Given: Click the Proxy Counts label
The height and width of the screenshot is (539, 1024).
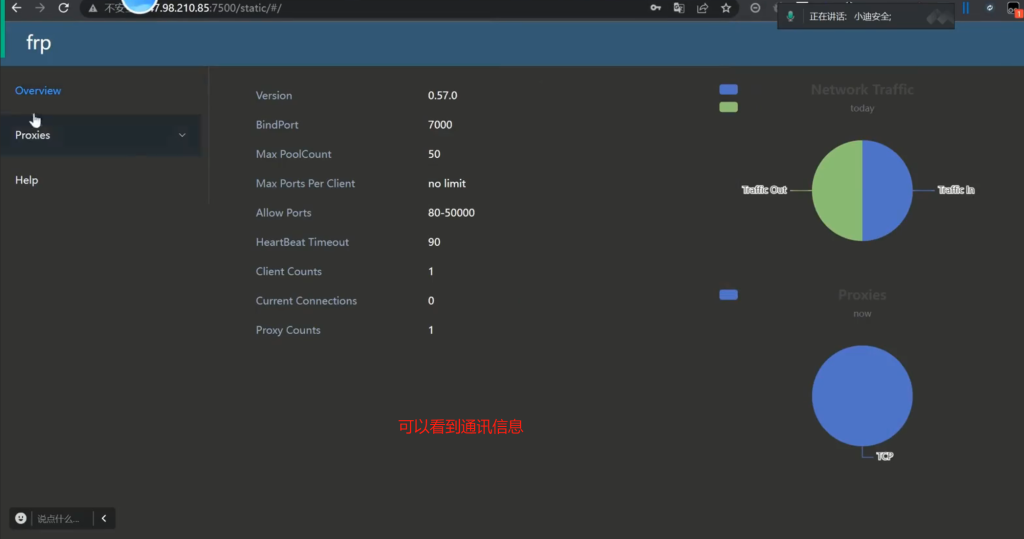Looking at the screenshot, I should pos(288,331).
